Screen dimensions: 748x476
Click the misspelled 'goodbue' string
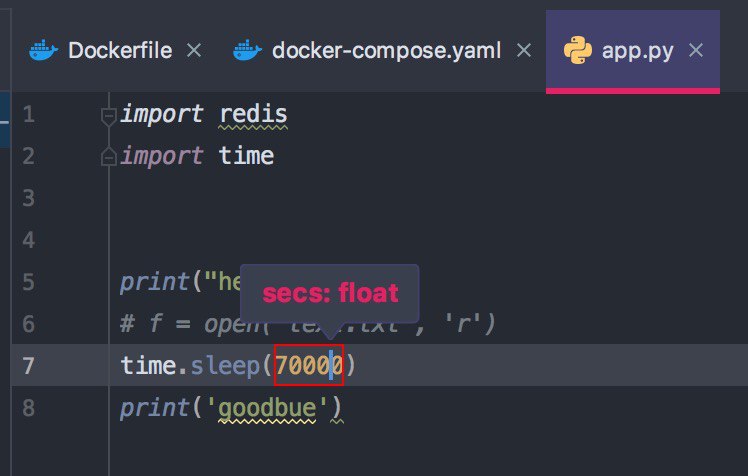(267, 408)
